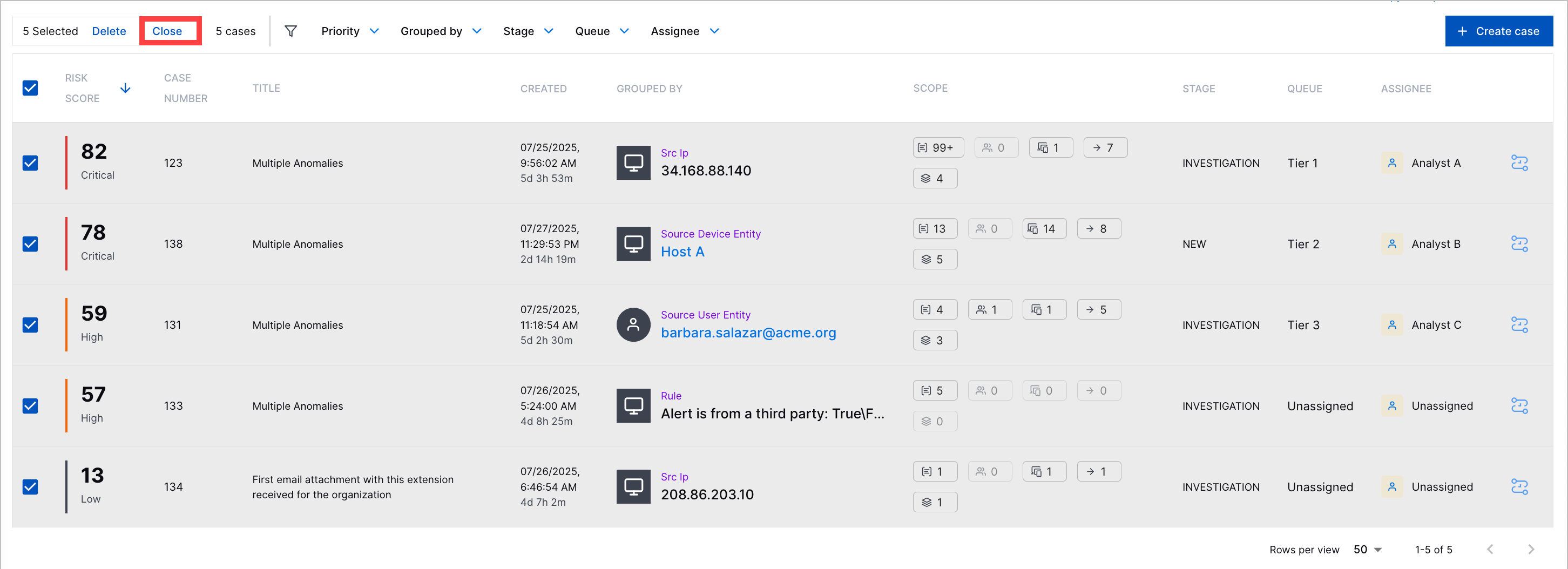Image resolution: width=1568 pixels, height=569 pixels.
Task: Click the Analyst A avatar icon
Action: 1391,163
